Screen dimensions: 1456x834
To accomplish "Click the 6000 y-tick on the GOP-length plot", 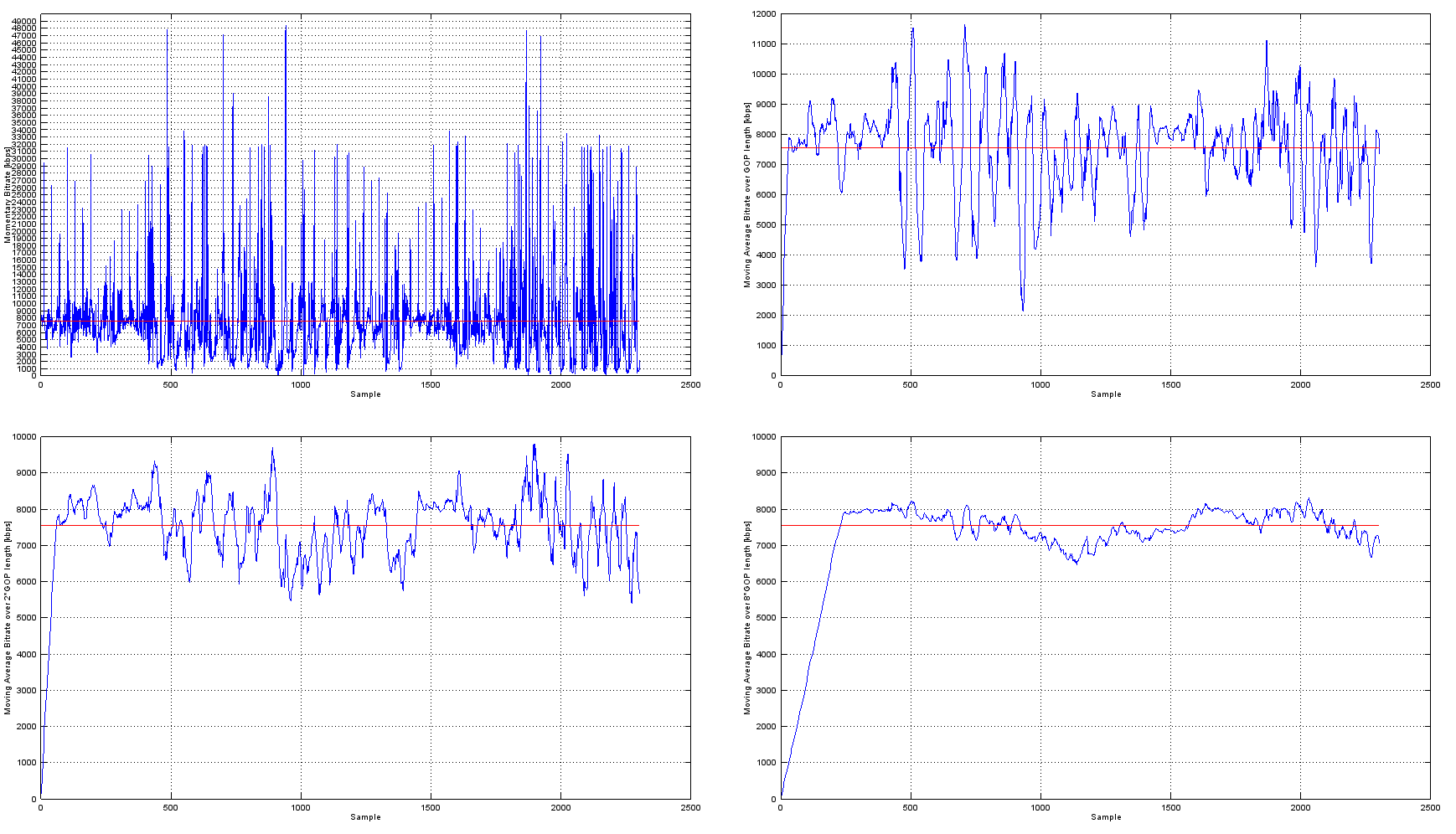I will click(x=767, y=195).
